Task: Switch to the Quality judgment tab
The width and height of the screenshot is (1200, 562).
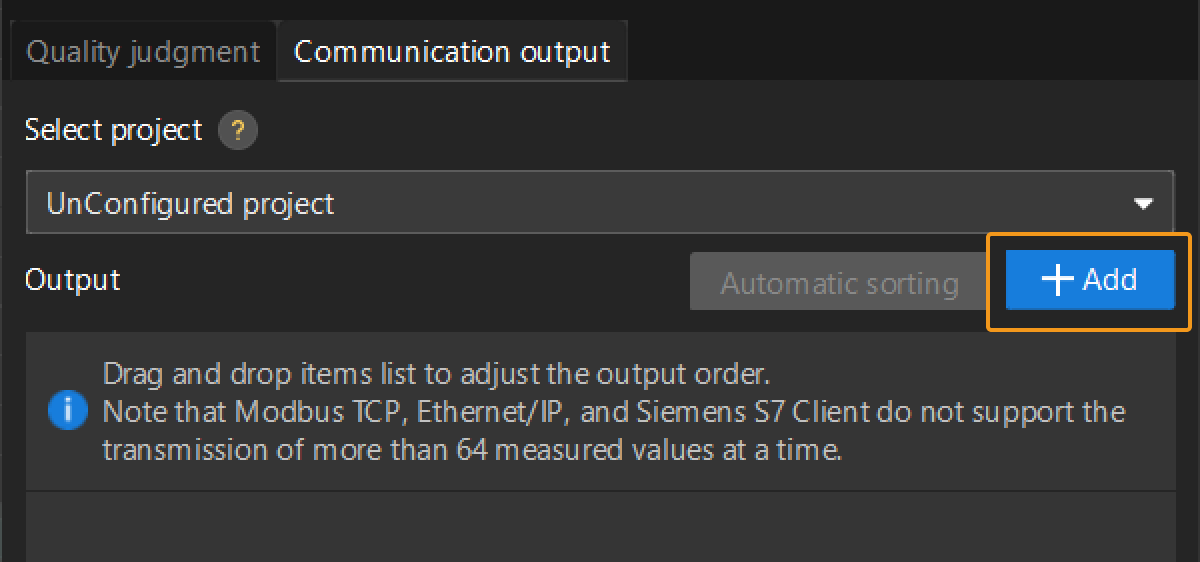Action: tap(143, 52)
